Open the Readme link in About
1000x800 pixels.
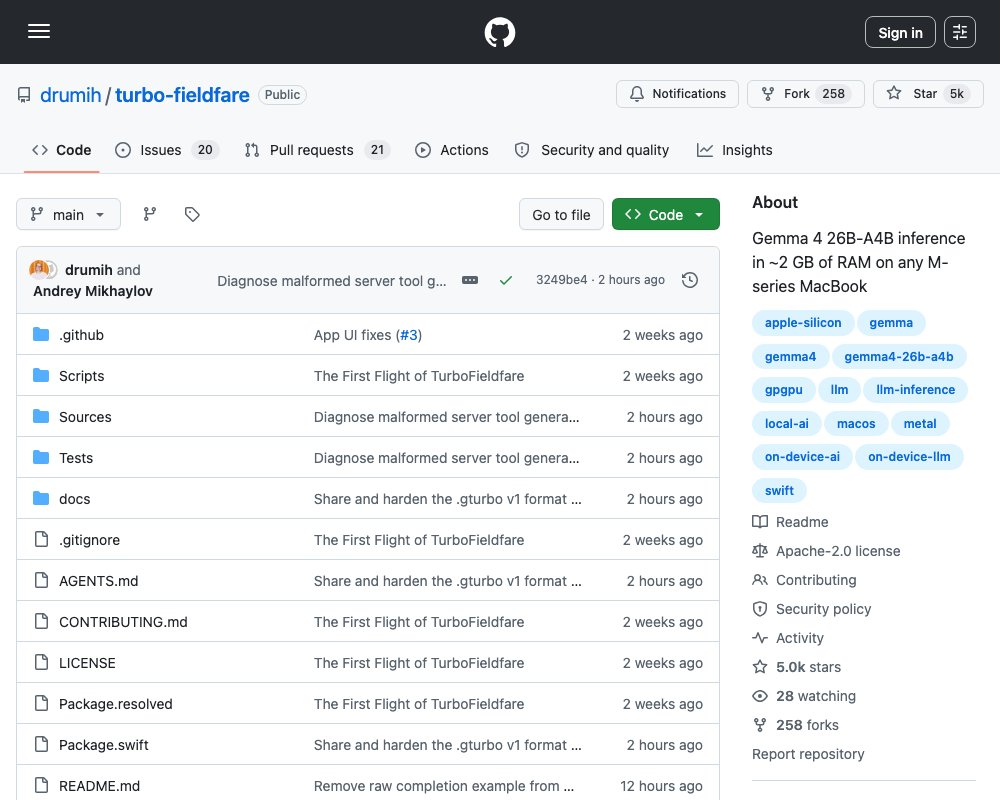pyautogui.click(x=790, y=522)
